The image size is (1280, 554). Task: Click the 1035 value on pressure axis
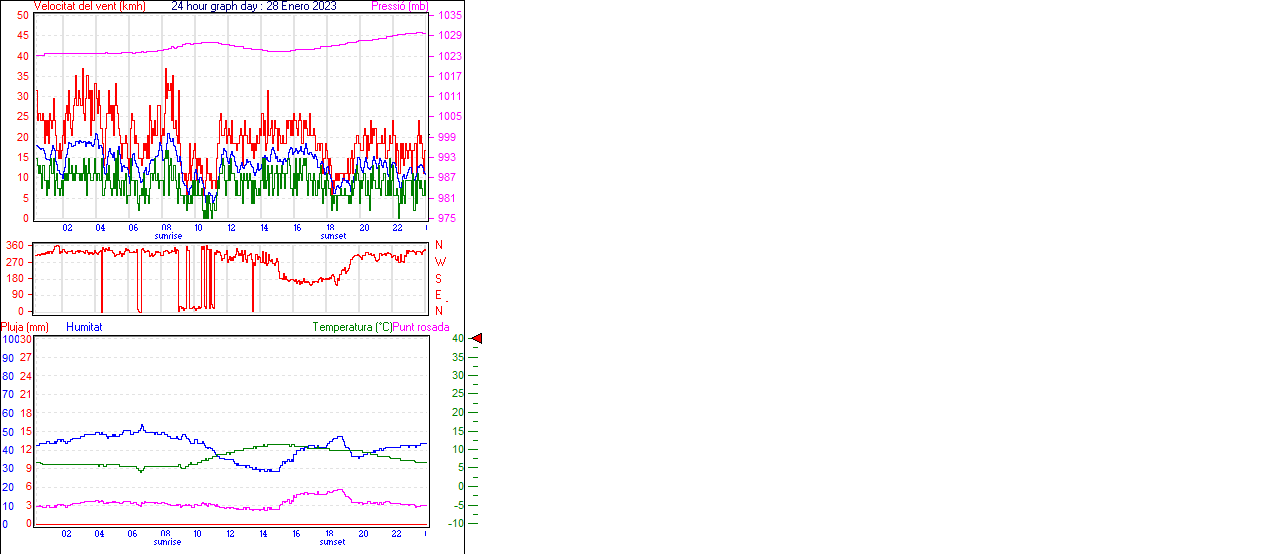coord(449,16)
